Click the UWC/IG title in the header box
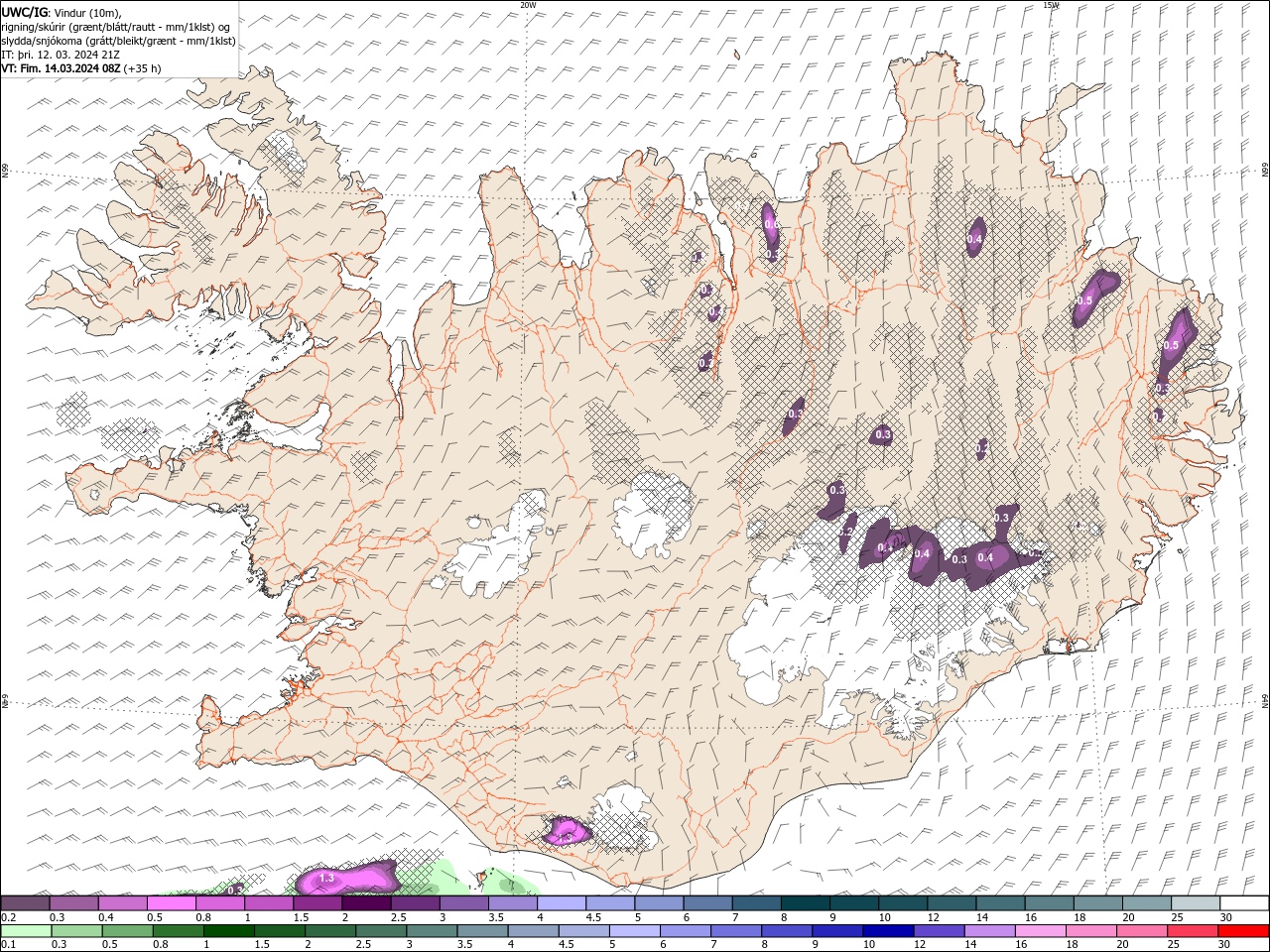The width and height of the screenshot is (1270, 952). pyautogui.click(x=23, y=11)
